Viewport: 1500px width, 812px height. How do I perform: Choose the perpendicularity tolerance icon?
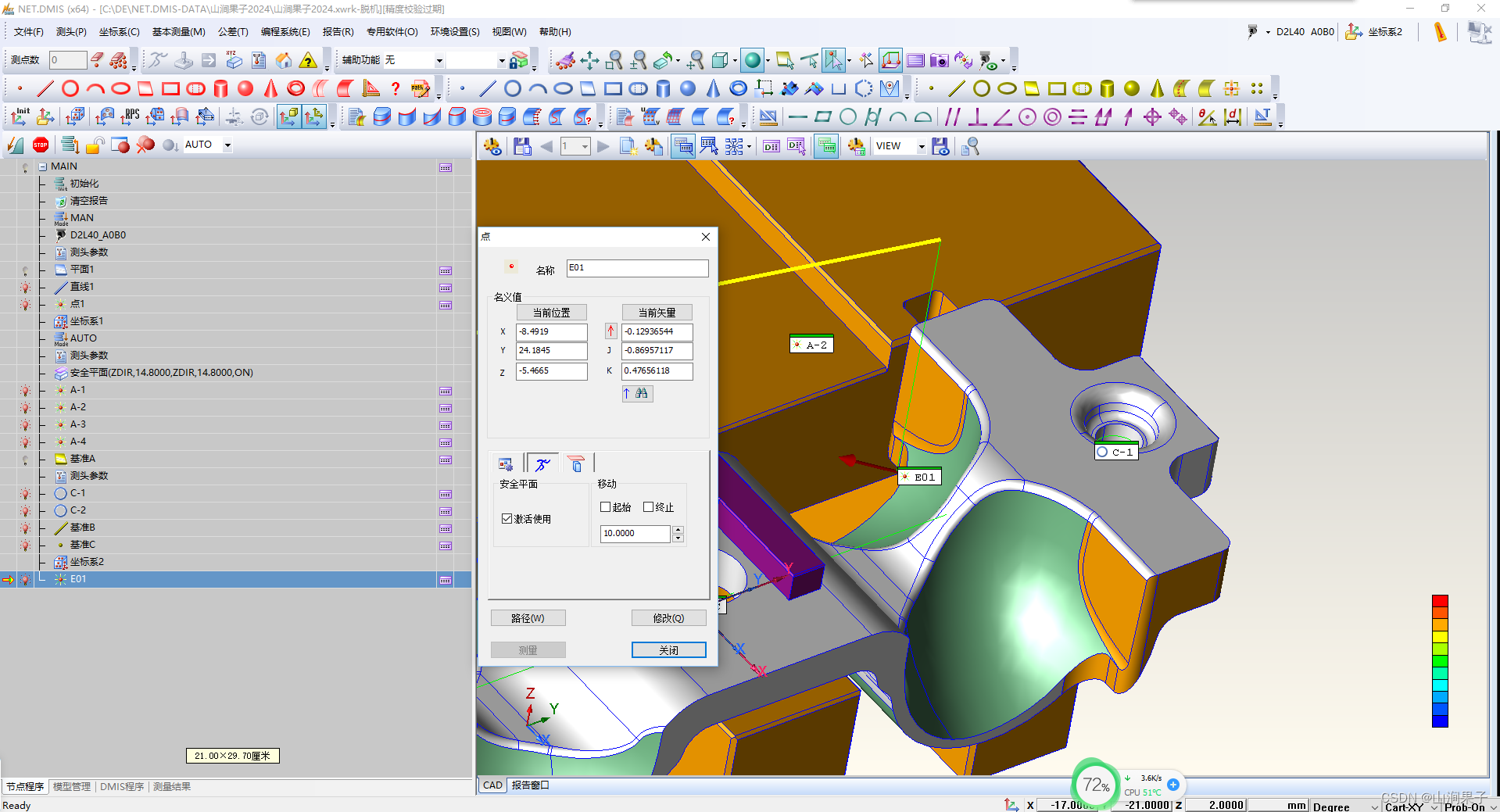(x=977, y=116)
